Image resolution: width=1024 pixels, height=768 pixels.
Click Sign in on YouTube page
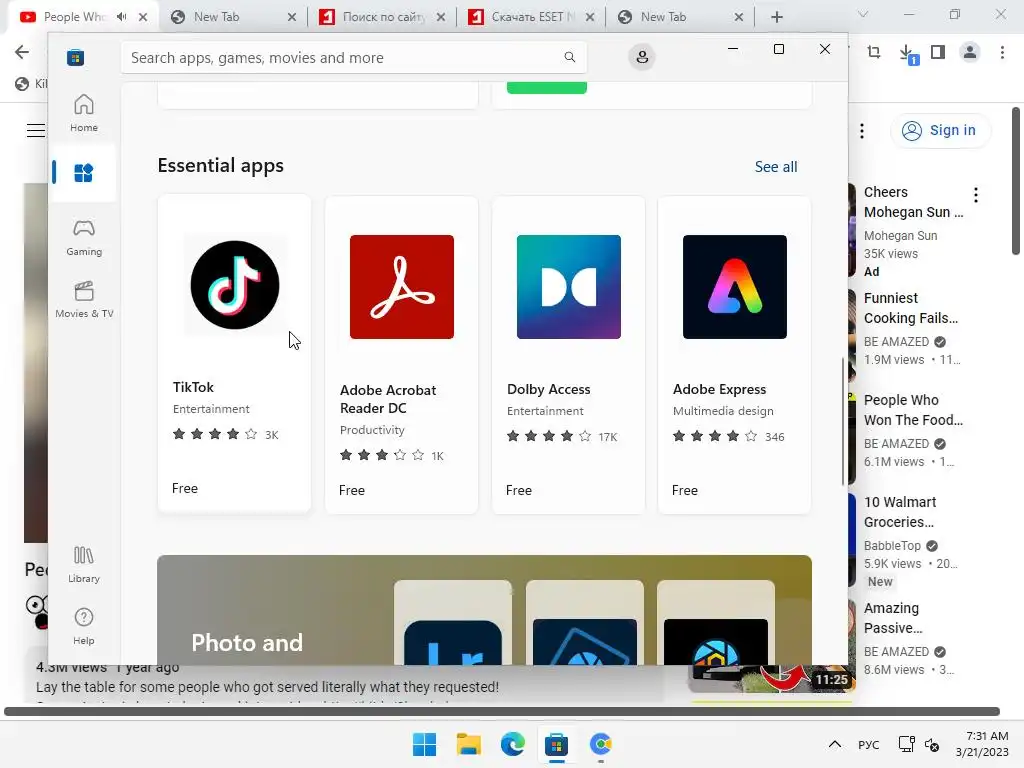tap(940, 131)
